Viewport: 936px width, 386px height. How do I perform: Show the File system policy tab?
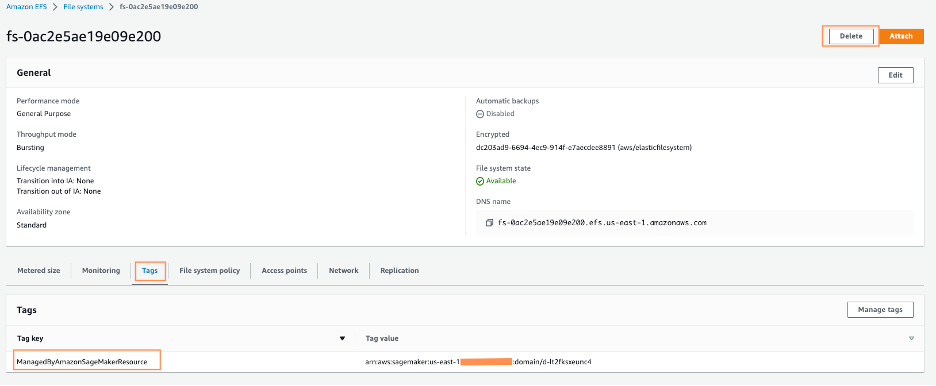(210, 270)
